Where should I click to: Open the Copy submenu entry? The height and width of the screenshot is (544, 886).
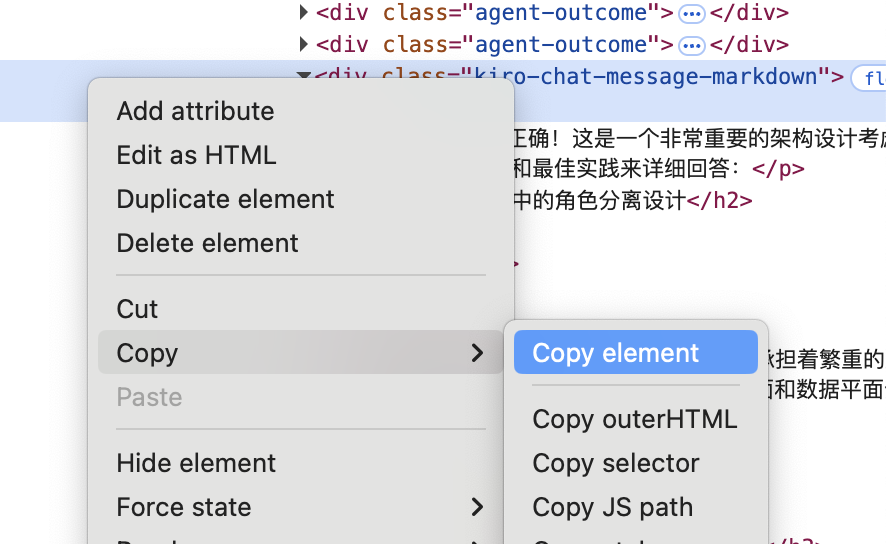tap(300, 353)
